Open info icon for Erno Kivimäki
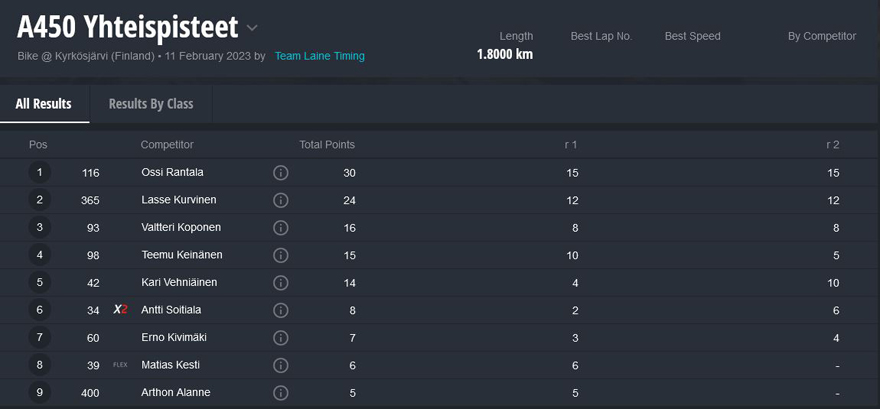880x409 pixels. tap(281, 338)
